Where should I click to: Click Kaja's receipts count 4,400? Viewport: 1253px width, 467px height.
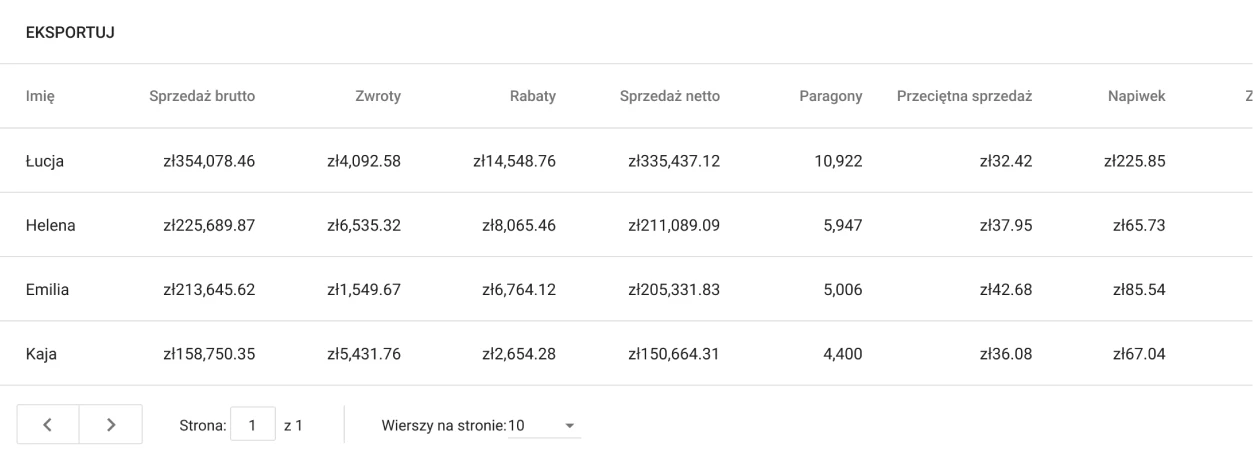point(835,352)
